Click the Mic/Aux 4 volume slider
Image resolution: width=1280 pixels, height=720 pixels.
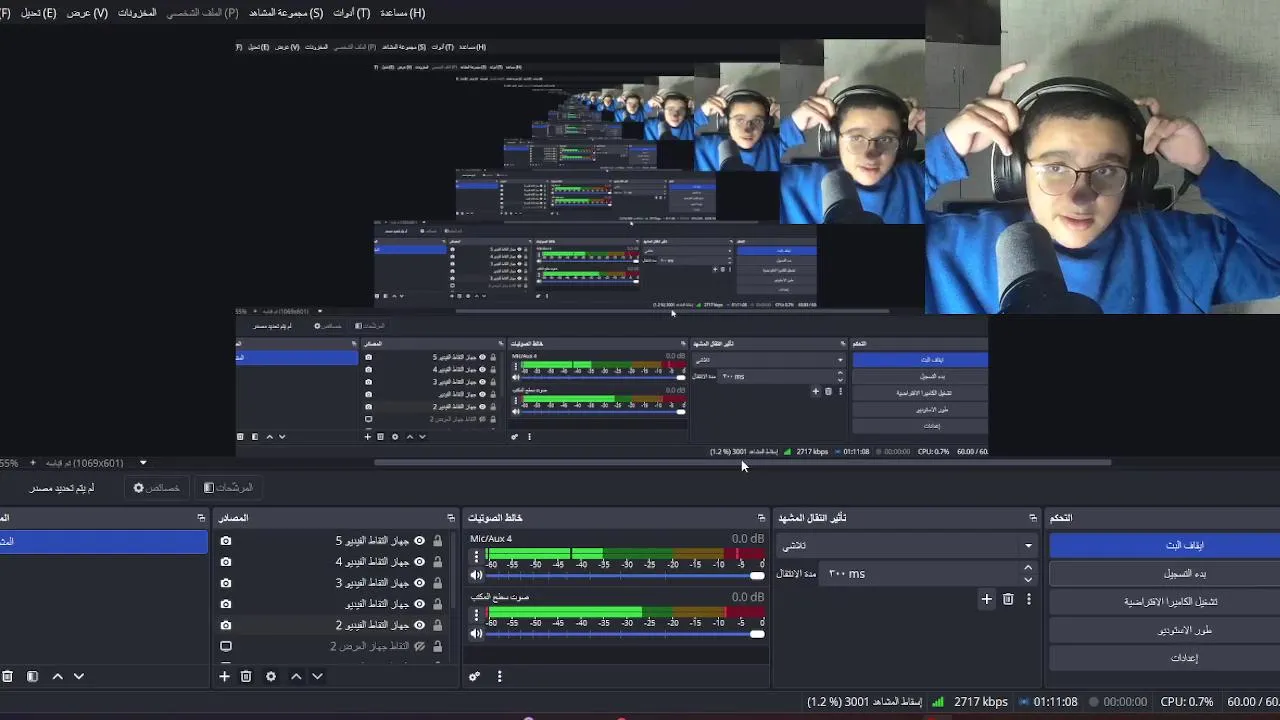tap(624, 575)
